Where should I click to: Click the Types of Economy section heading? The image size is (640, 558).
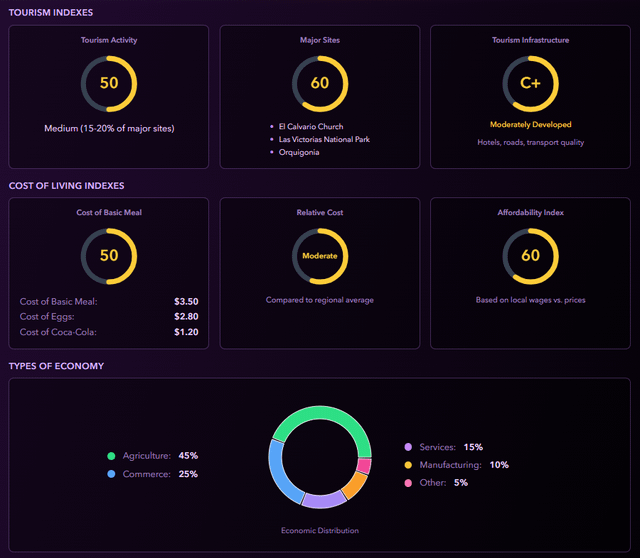tap(56, 366)
